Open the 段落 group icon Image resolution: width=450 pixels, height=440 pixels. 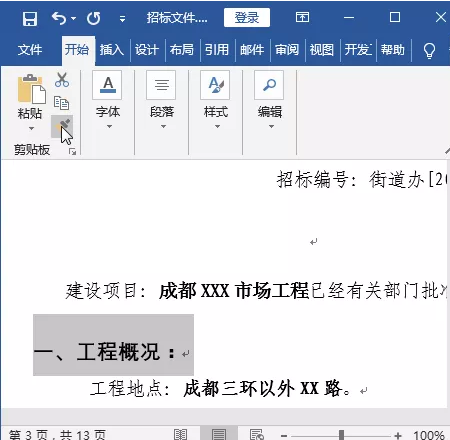(161, 85)
